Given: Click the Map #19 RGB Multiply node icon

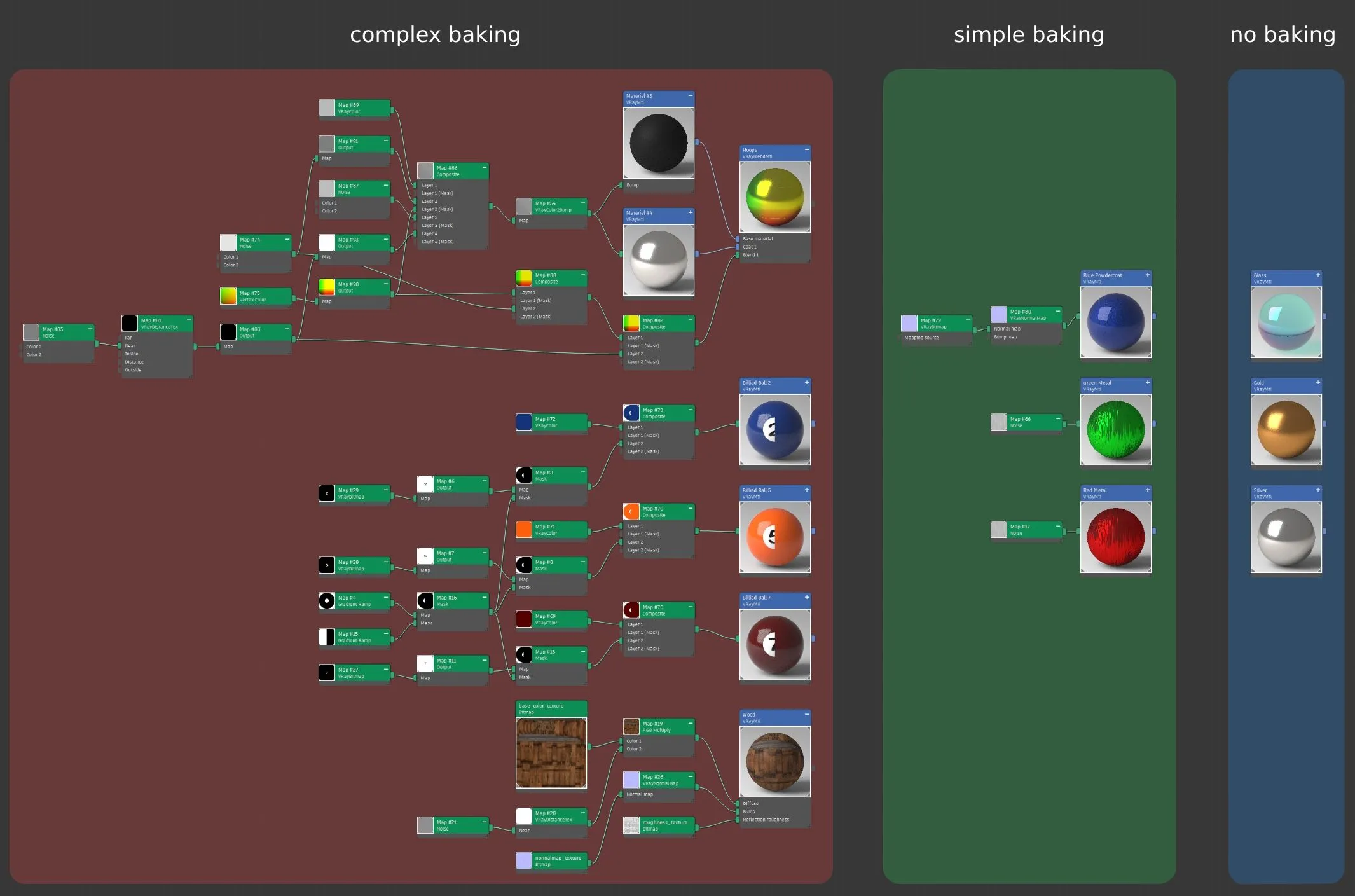Looking at the screenshot, I should pyautogui.click(x=631, y=726).
